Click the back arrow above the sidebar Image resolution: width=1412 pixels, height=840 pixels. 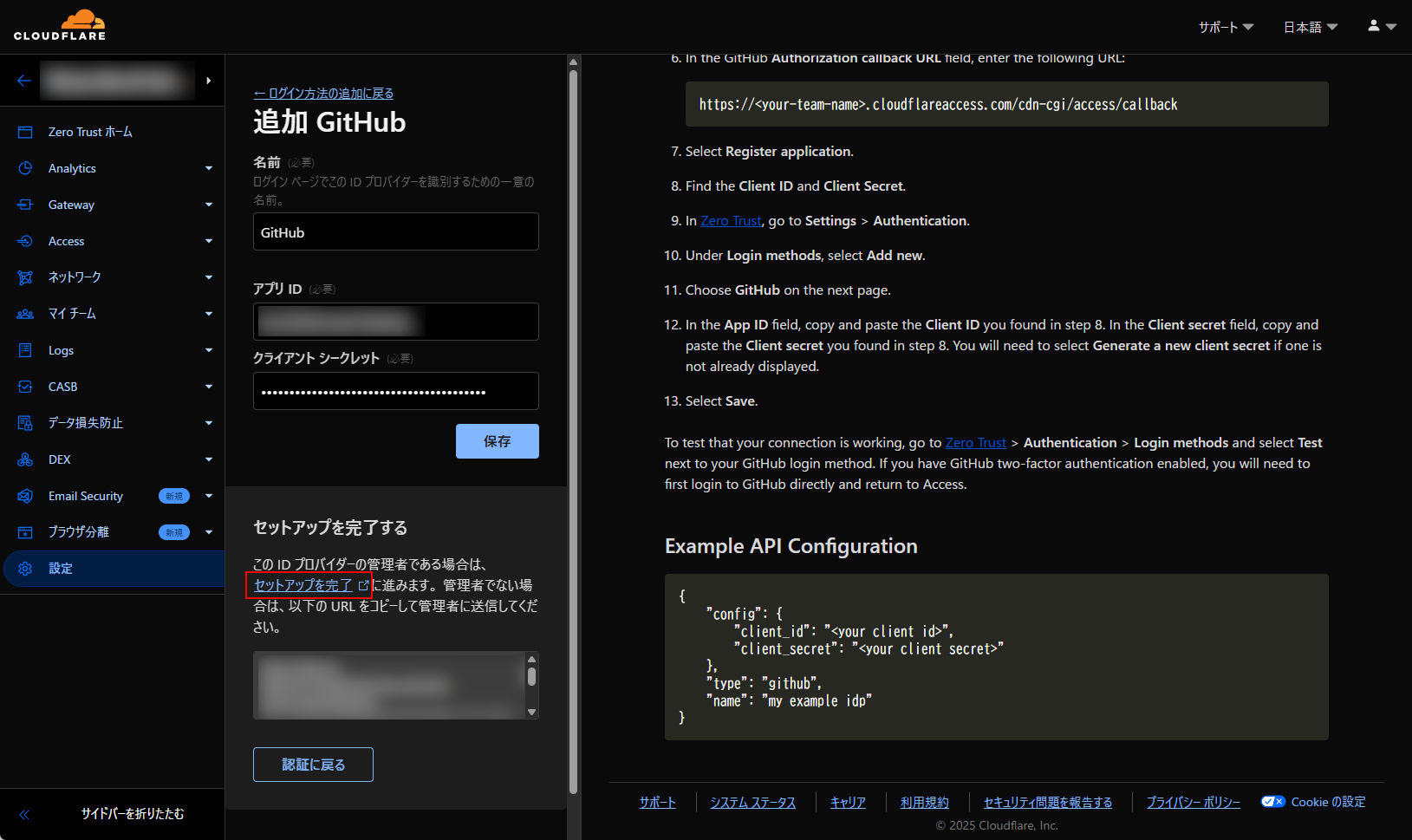click(x=24, y=81)
